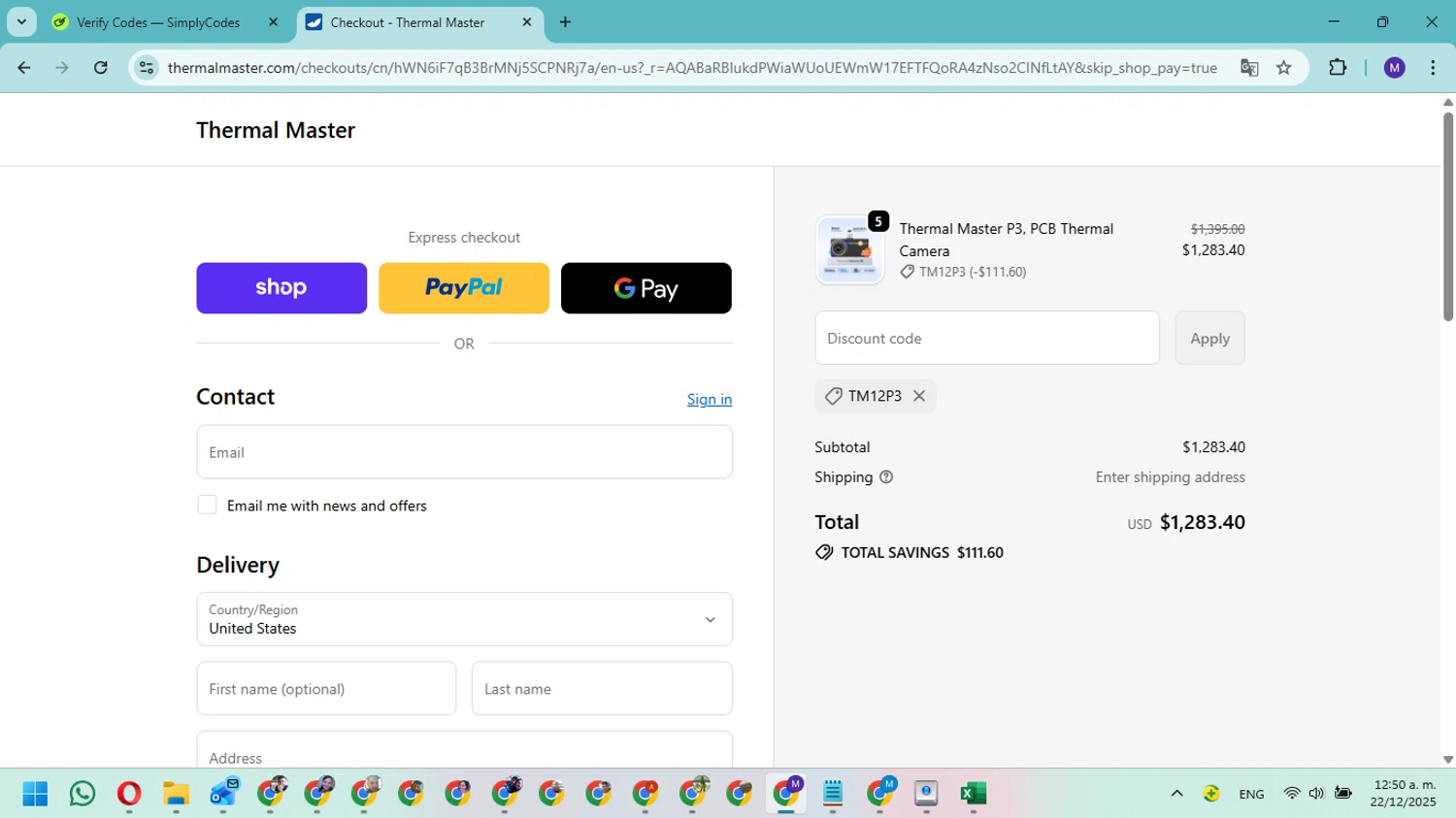Open the Notepad taskbar icon
This screenshot has height=818, width=1456.
(833, 794)
